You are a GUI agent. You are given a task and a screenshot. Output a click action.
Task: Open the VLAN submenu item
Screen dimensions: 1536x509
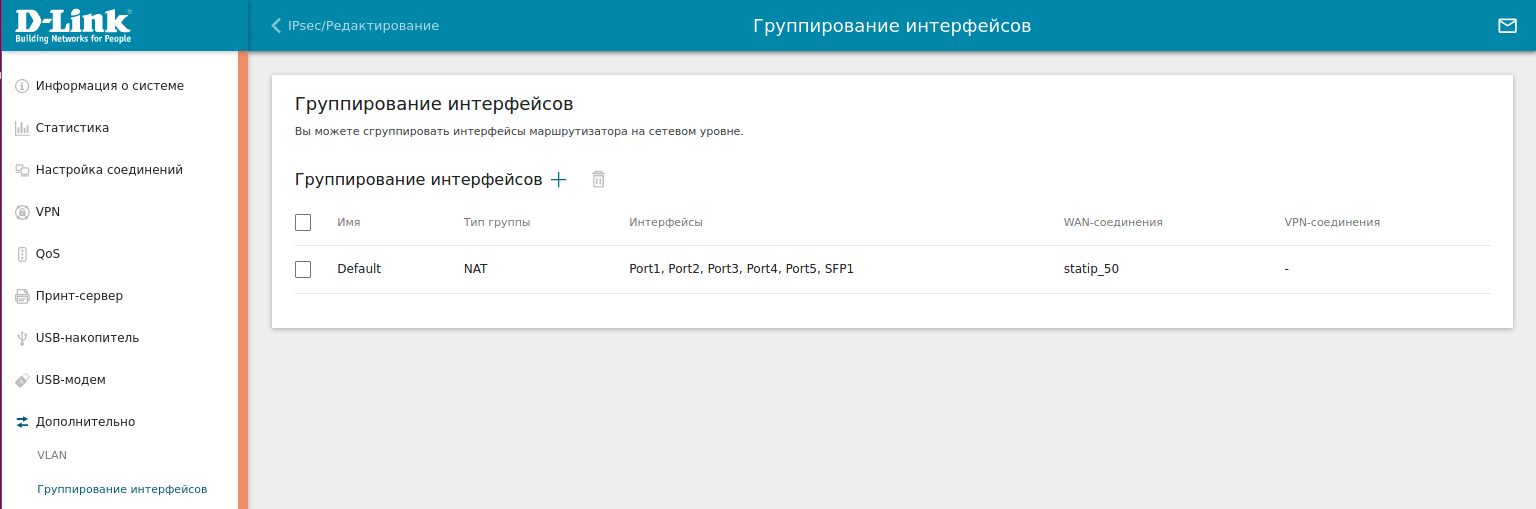[52, 455]
